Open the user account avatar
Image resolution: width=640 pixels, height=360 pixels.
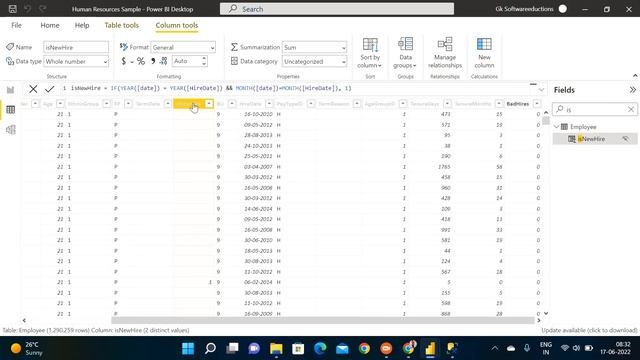coord(563,9)
